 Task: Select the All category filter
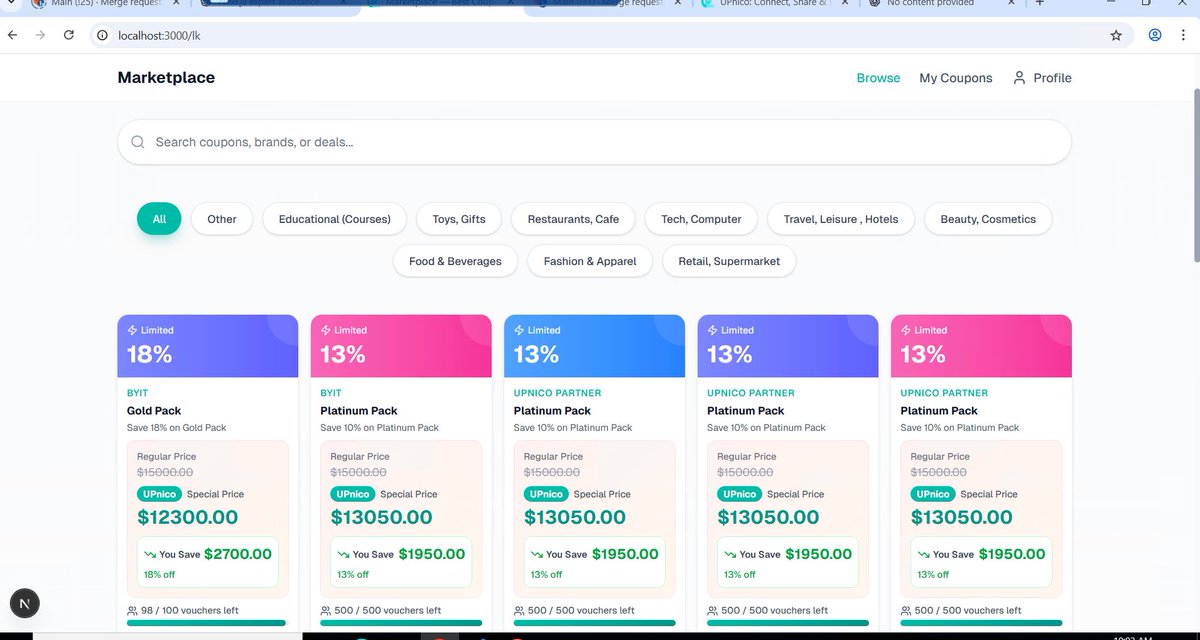coord(159,219)
